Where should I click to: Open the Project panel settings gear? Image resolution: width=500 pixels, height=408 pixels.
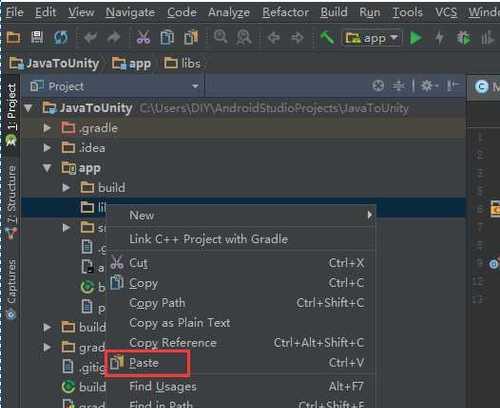pyautogui.click(x=428, y=86)
